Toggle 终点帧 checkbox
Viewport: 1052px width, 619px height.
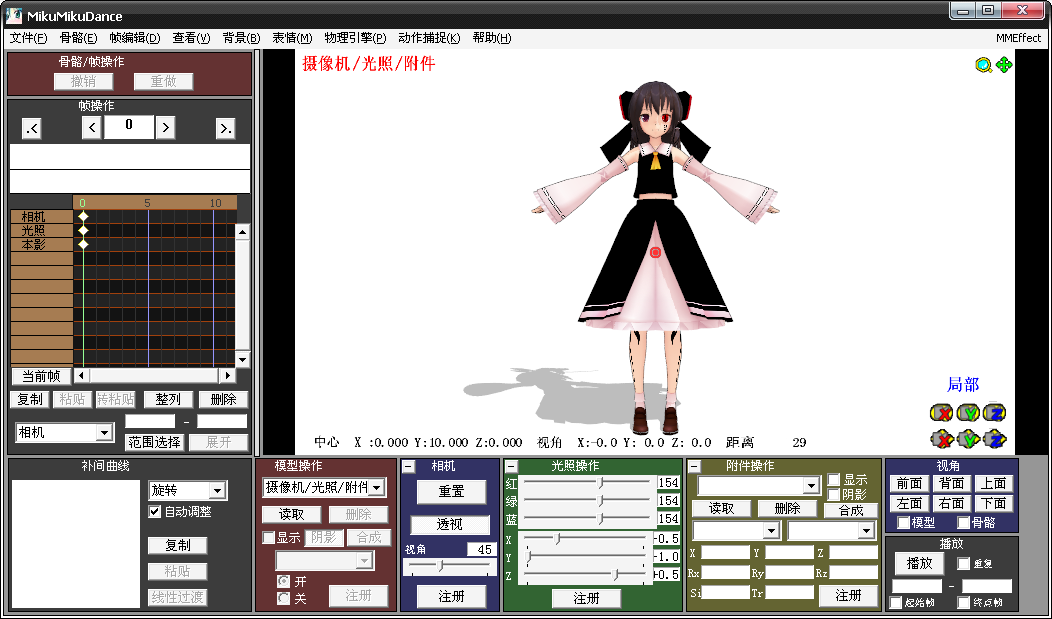coord(963,602)
